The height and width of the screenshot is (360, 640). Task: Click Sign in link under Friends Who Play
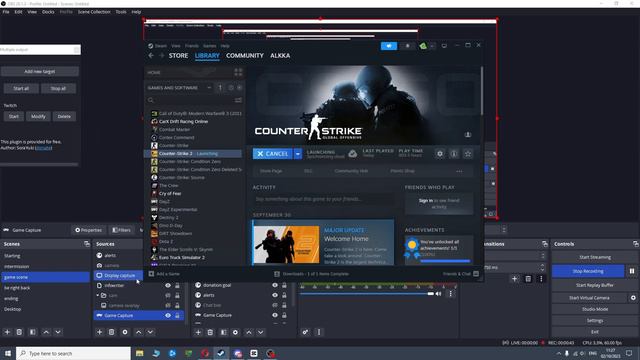(425, 200)
